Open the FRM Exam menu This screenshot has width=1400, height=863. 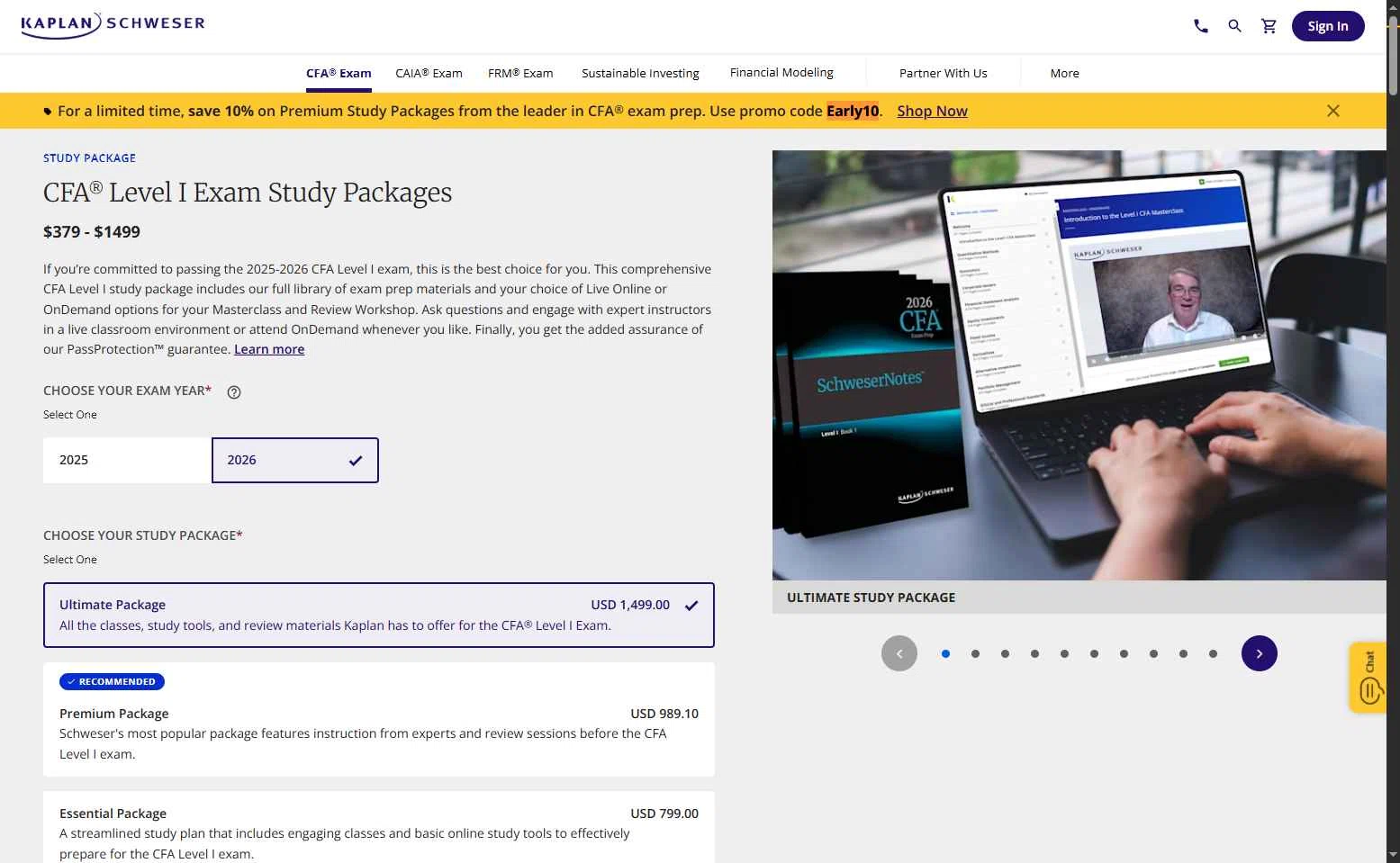520,73
